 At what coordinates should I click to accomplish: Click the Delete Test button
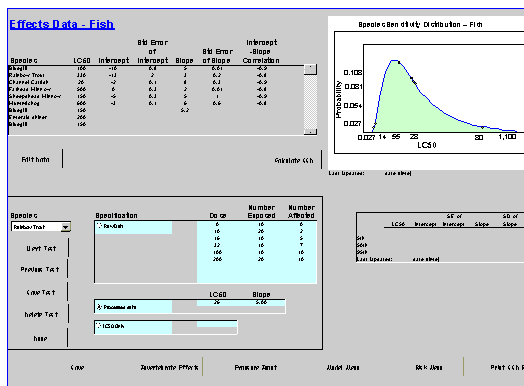coord(41,314)
